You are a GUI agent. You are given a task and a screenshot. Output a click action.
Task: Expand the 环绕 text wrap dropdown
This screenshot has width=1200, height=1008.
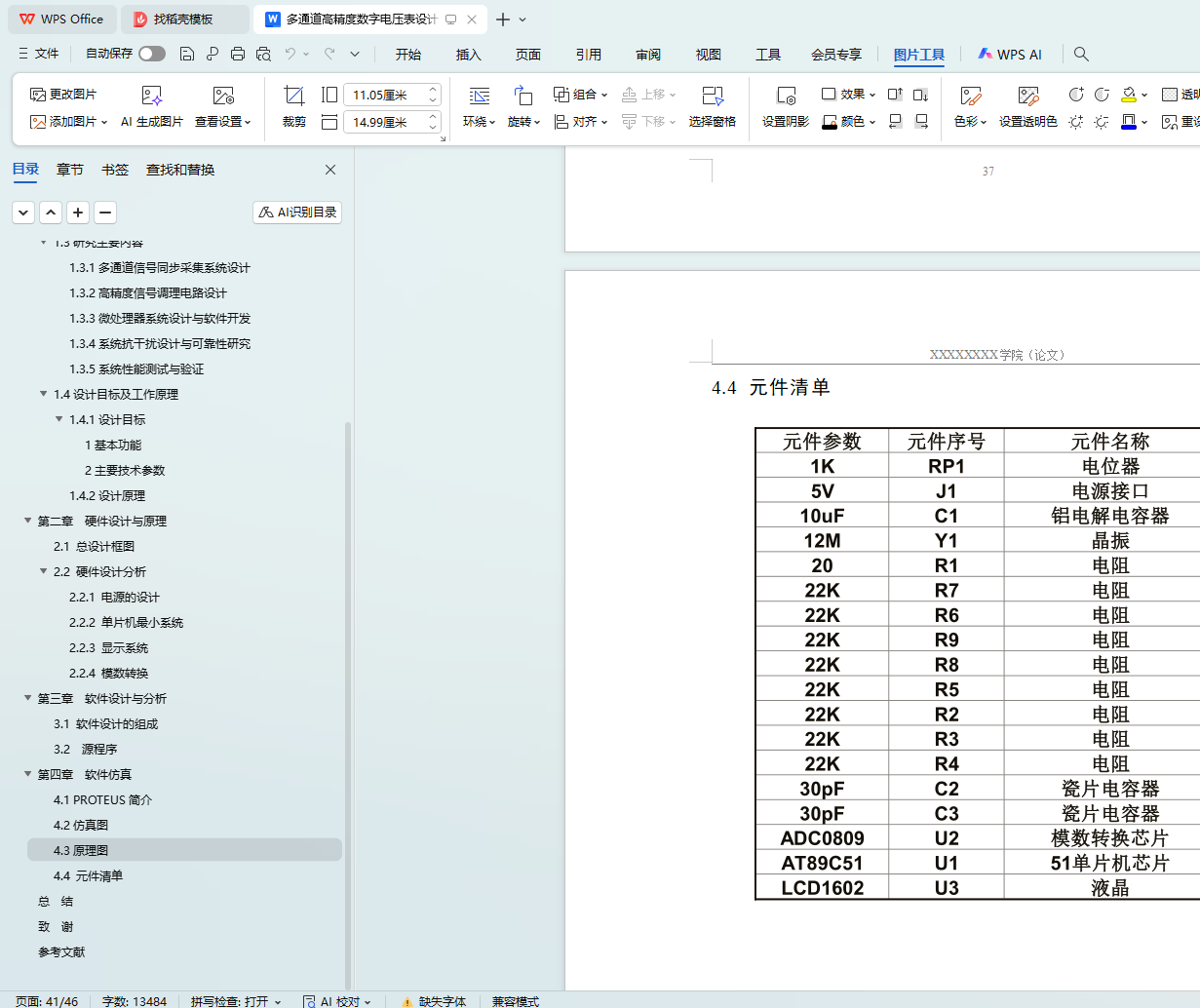click(x=479, y=122)
